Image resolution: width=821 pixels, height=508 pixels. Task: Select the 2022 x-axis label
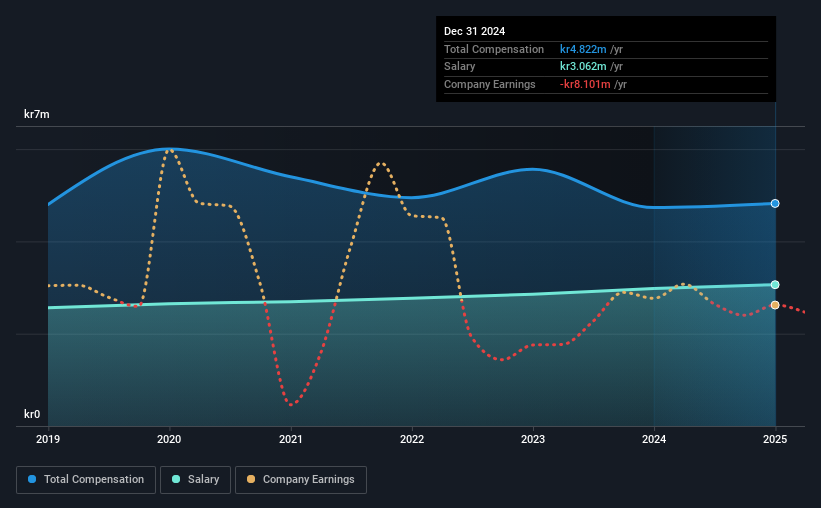coord(412,439)
